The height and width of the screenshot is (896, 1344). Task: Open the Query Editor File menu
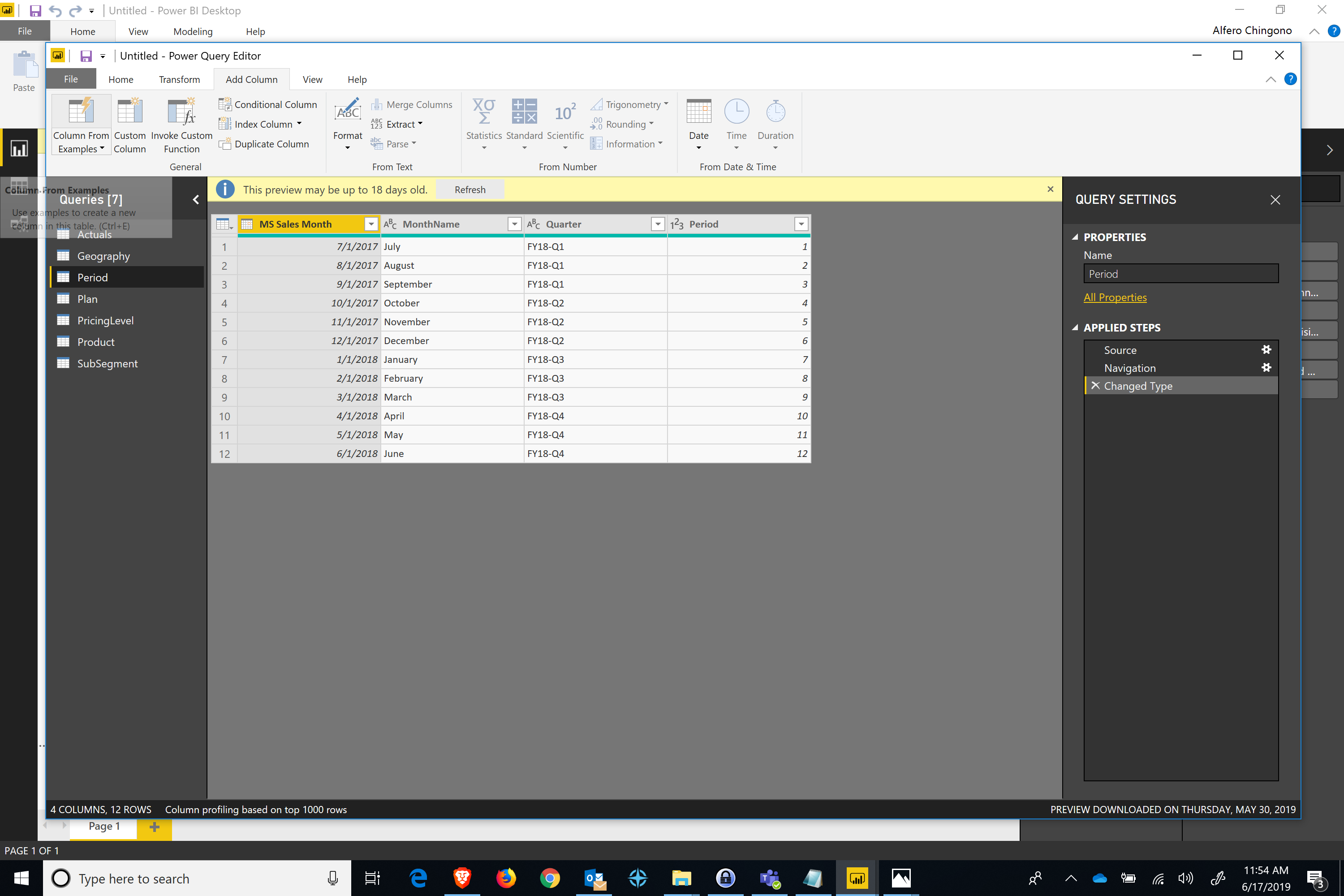pos(71,79)
